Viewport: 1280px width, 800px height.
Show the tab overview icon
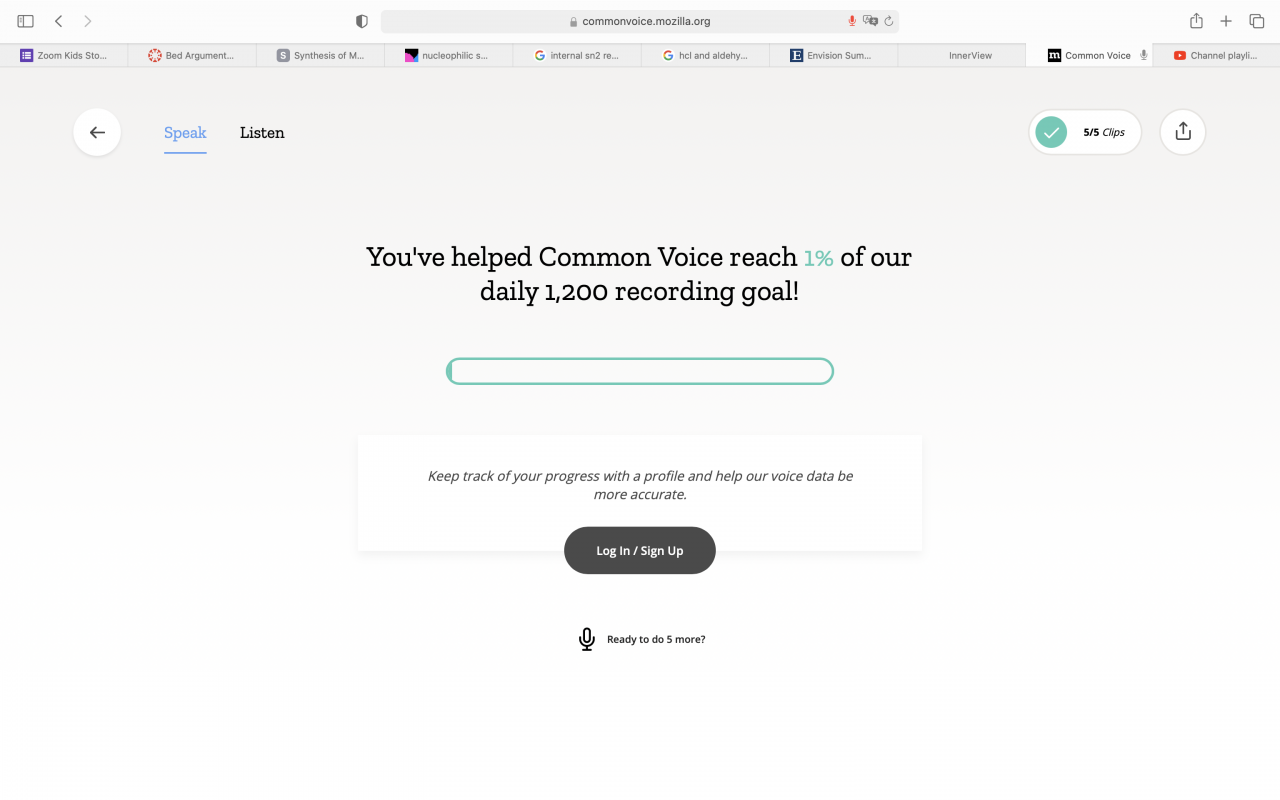[1257, 21]
